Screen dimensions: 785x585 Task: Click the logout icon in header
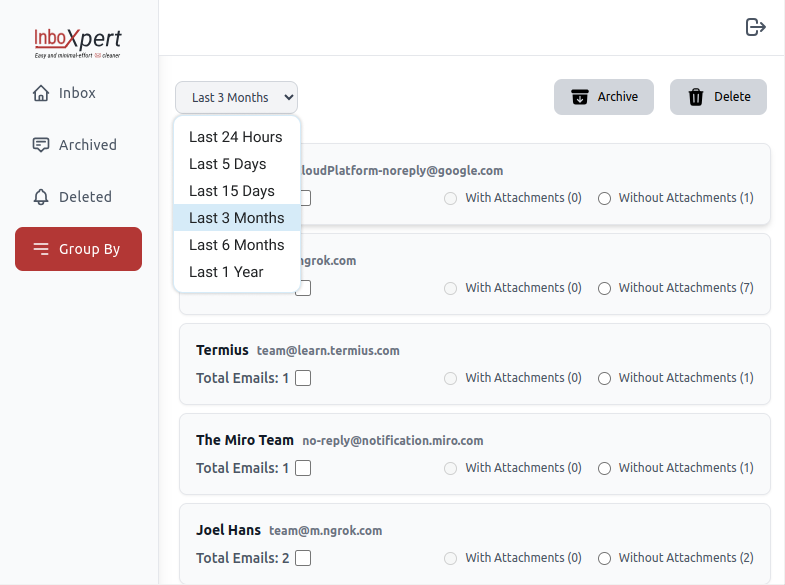pyautogui.click(x=756, y=27)
